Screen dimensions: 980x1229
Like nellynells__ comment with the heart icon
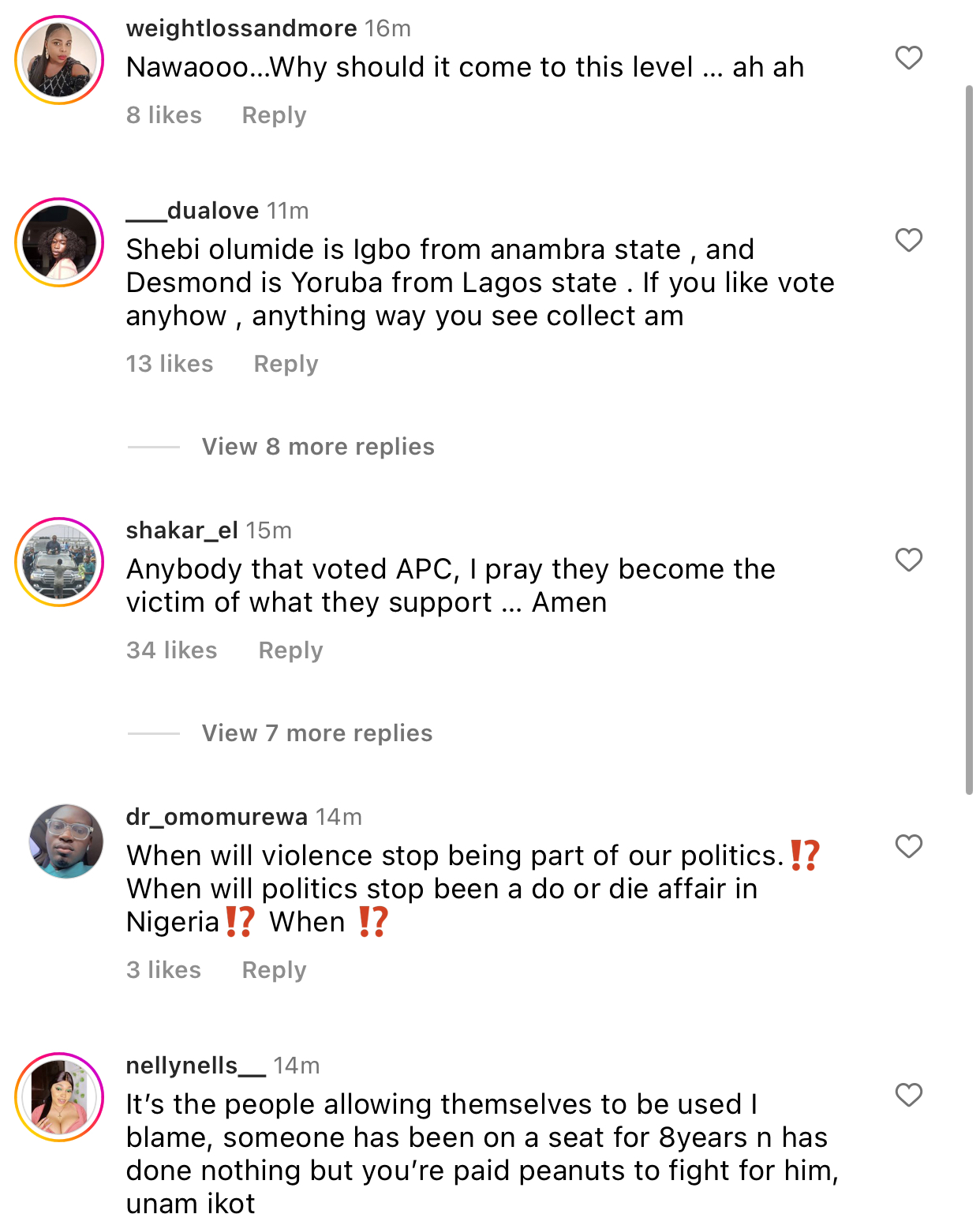pos(909,1095)
